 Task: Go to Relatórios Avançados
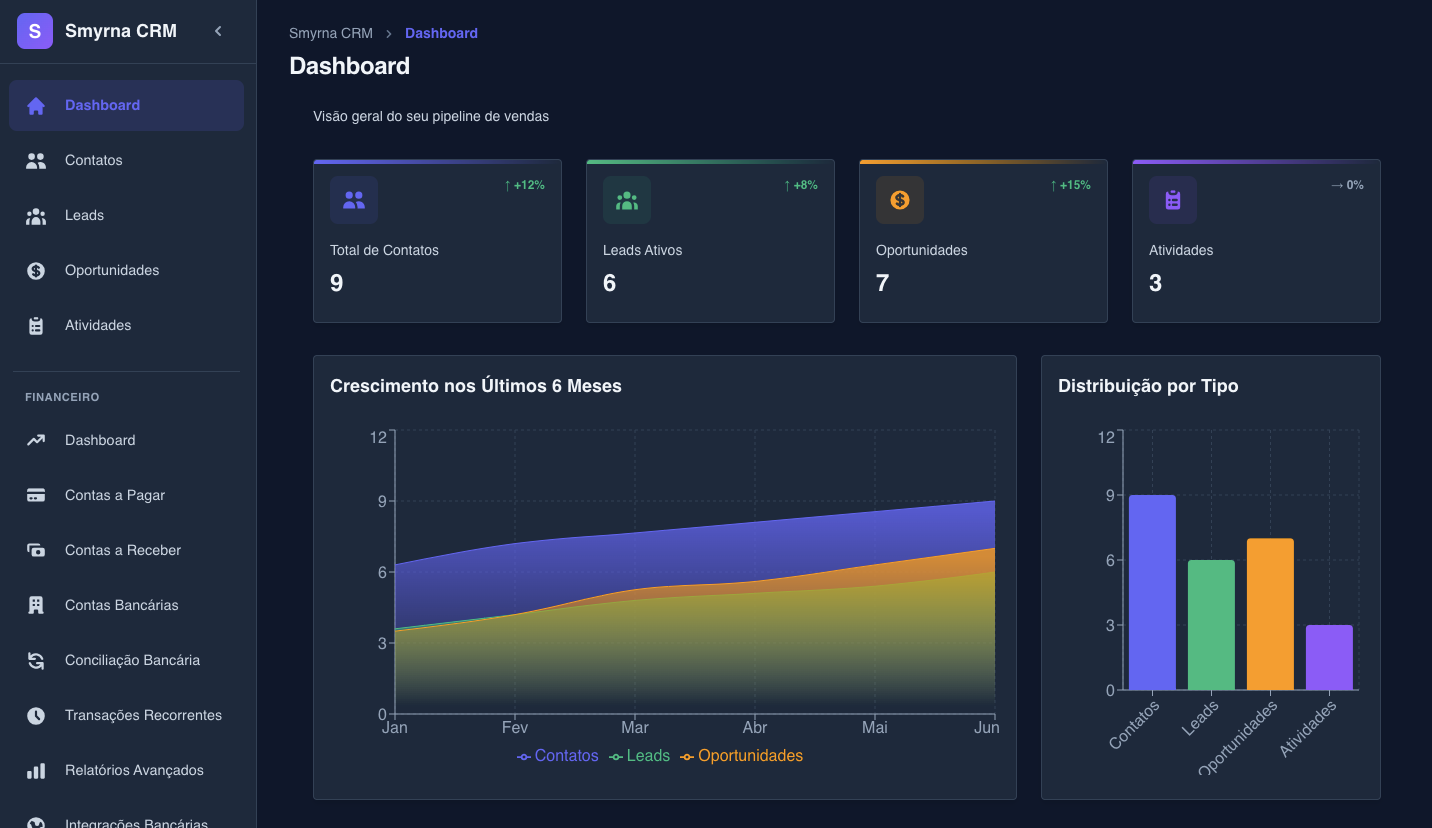(x=134, y=770)
